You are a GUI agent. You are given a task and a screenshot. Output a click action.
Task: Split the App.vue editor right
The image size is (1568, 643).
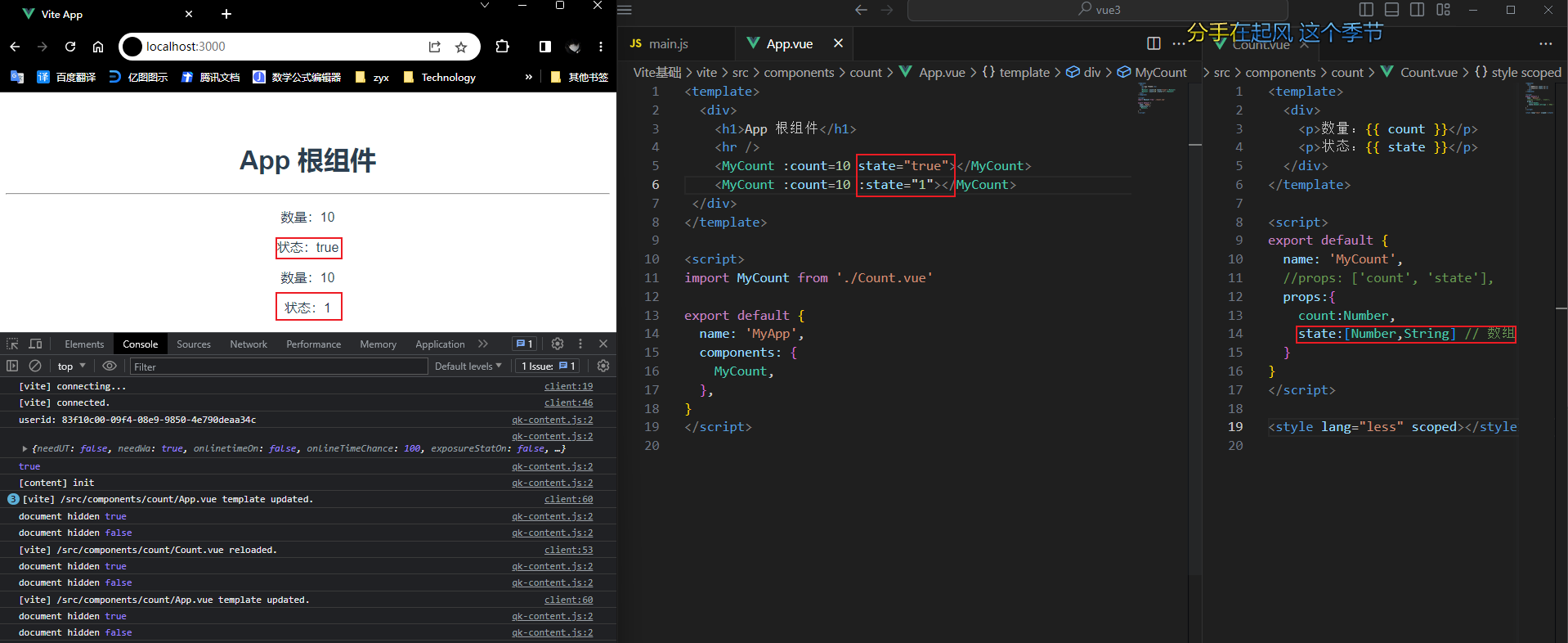coord(1154,43)
